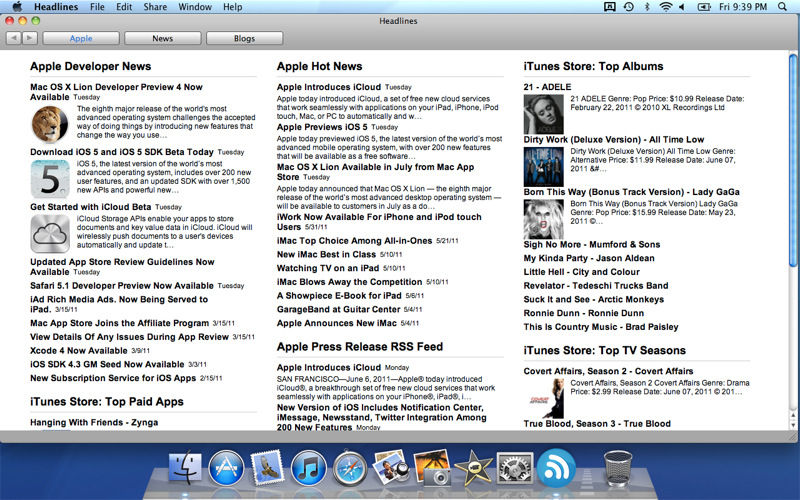Click the Dirty Work album cover
Image resolution: width=800 pixels, height=500 pixels.
[x=543, y=167]
